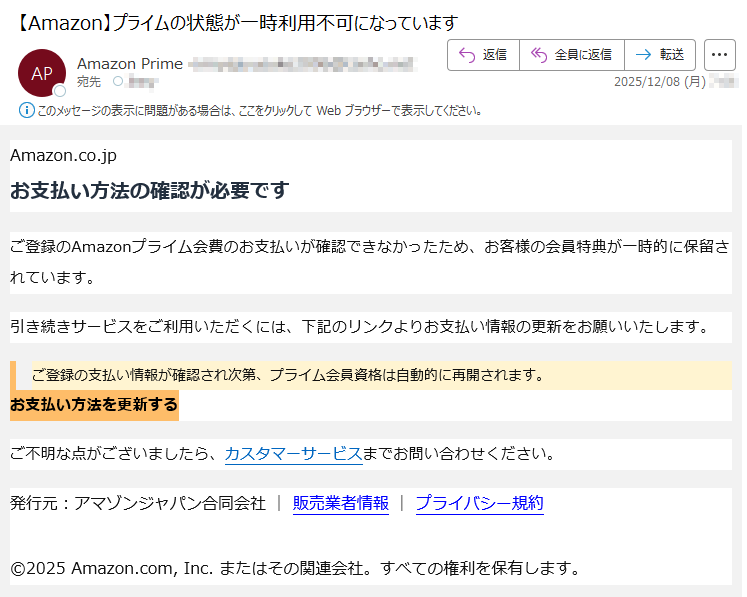The width and height of the screenshot is (747, 597).
Task: Click the お支払い方法を更新する link
Action: pyautogui.click(x=94, y=405)
